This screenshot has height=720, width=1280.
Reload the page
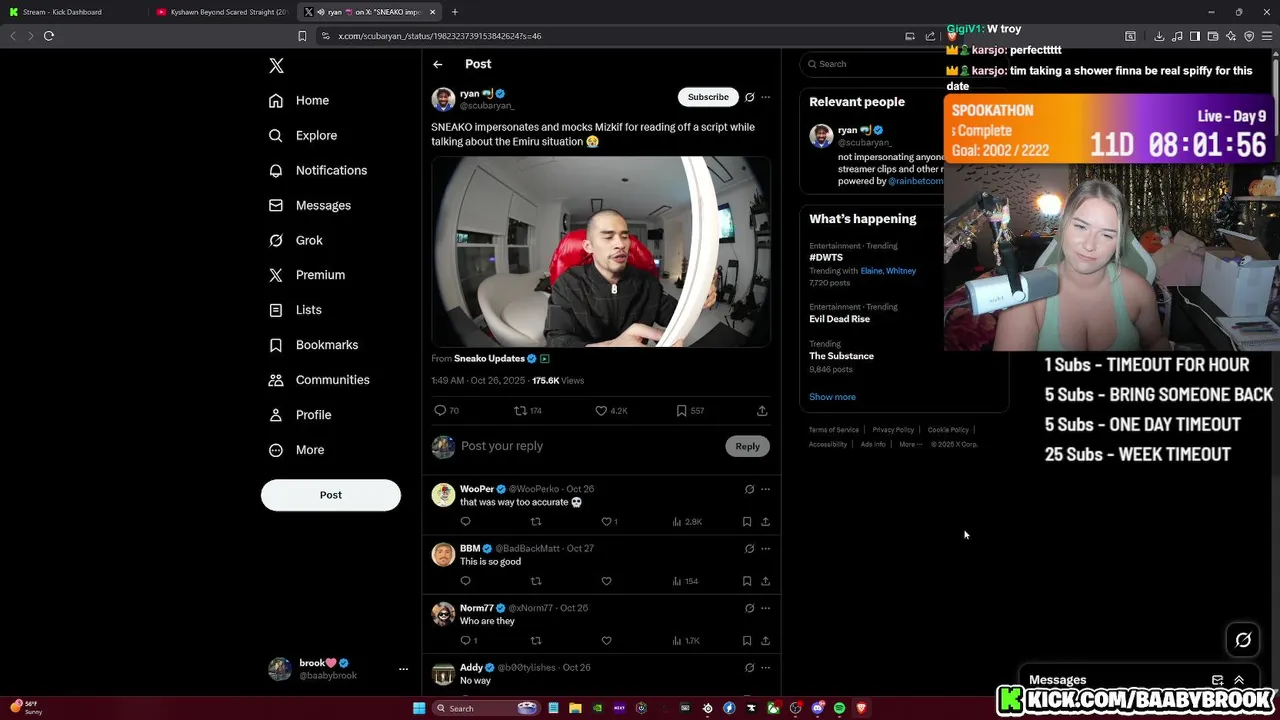[48, 36]
